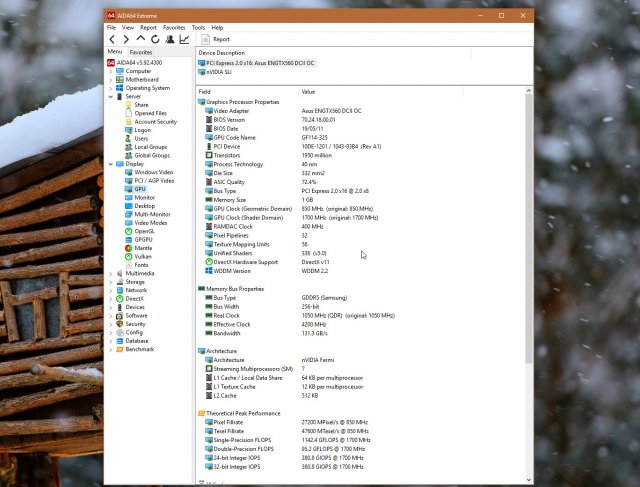Click the Forward navigation arrow
The width and height of the screenshot is (640, 487).
coord(127,39)
